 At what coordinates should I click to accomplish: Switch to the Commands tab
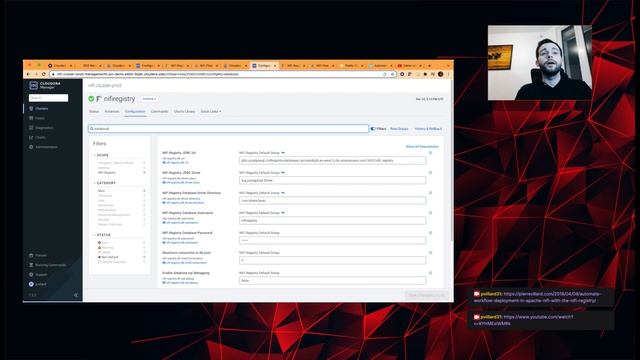[159, 111]
